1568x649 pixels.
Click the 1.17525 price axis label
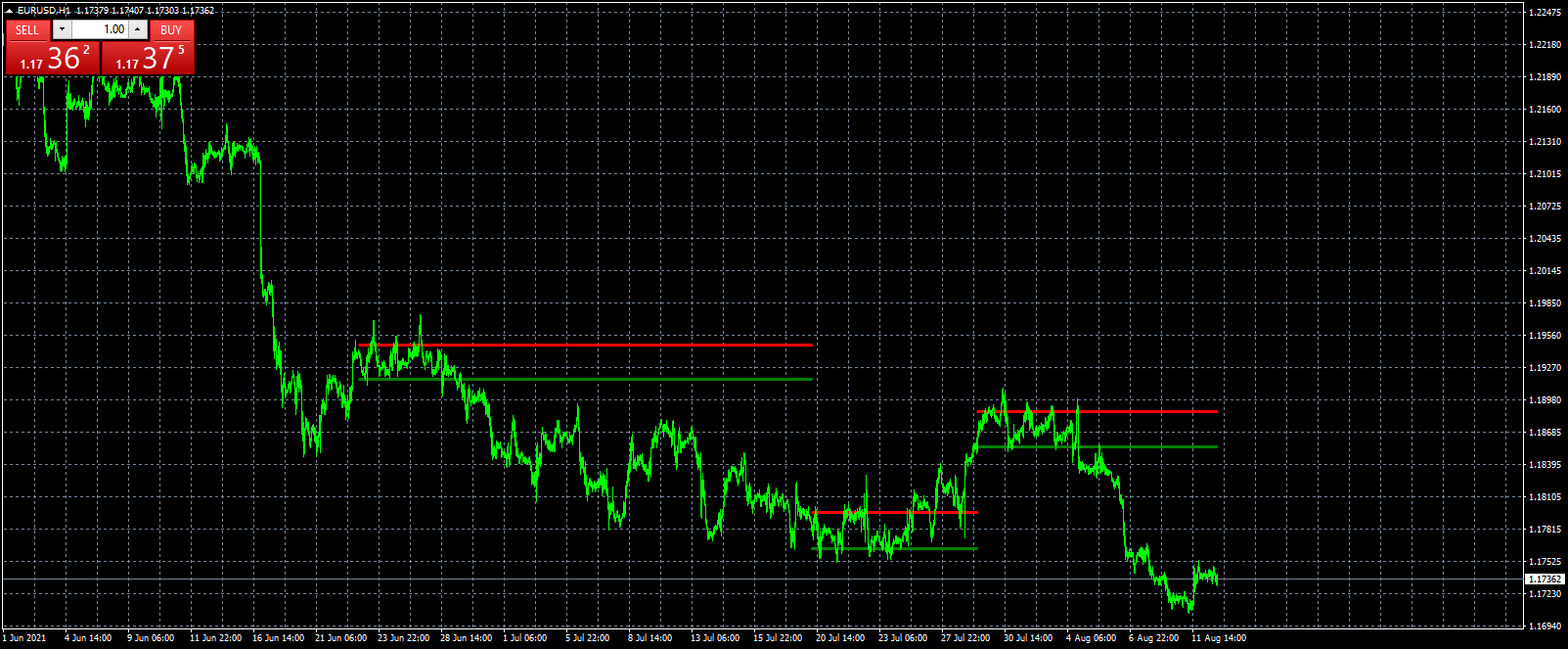click(1545, 562)
